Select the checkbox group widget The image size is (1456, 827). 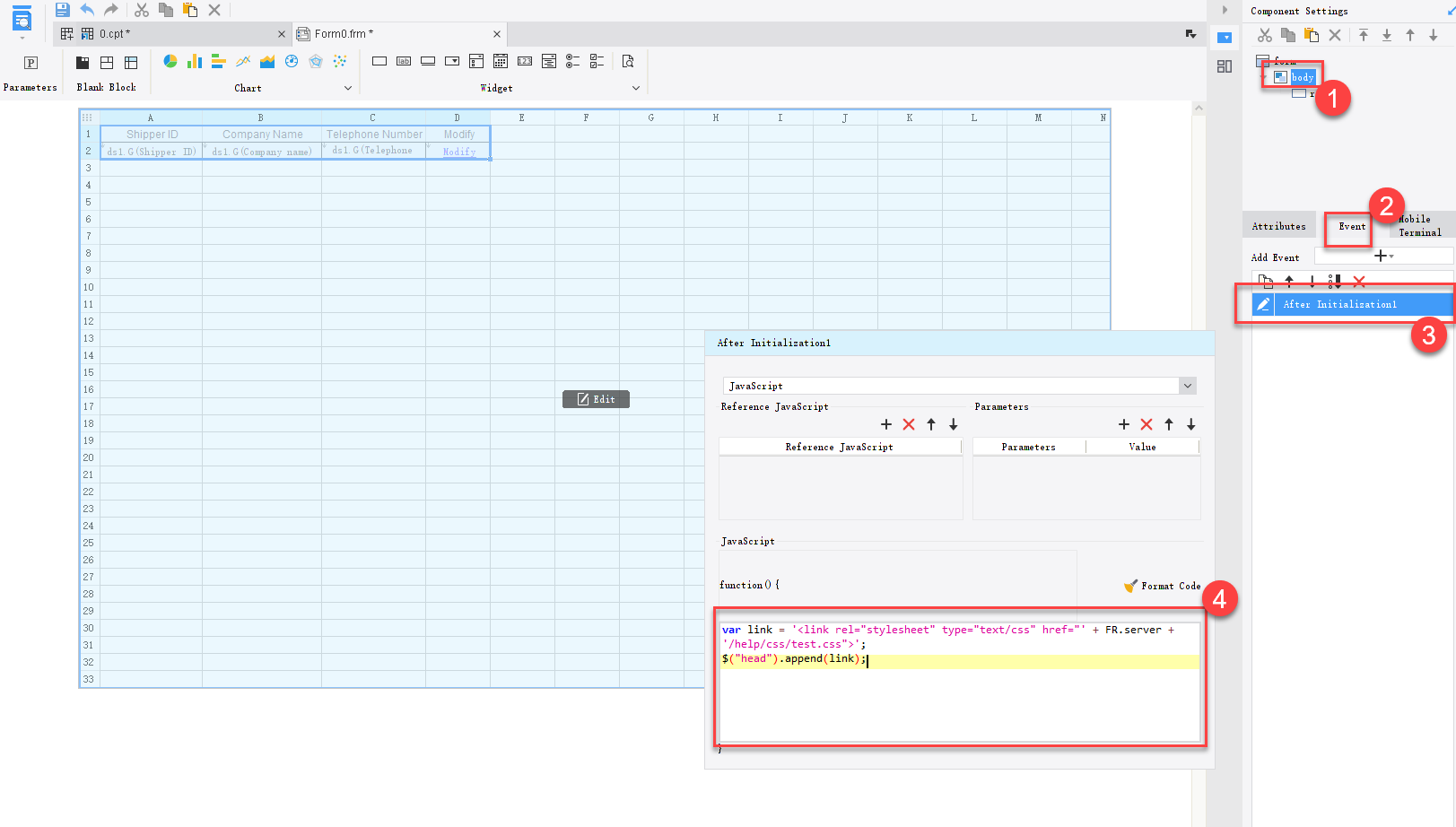(597, 61)
